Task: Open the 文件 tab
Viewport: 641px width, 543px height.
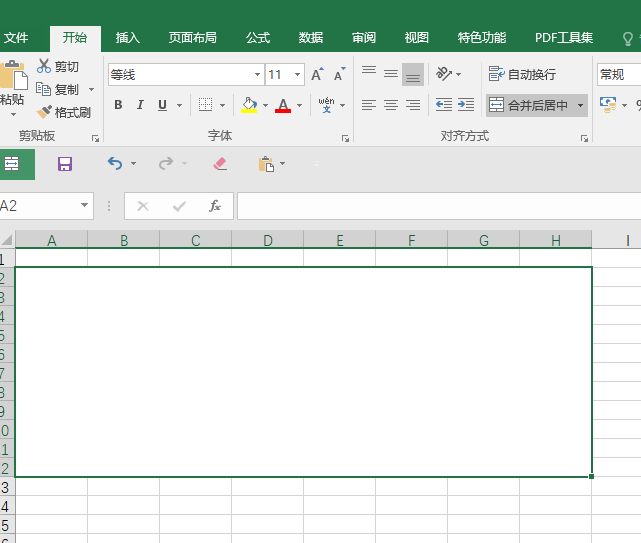Action: (16, 38)
